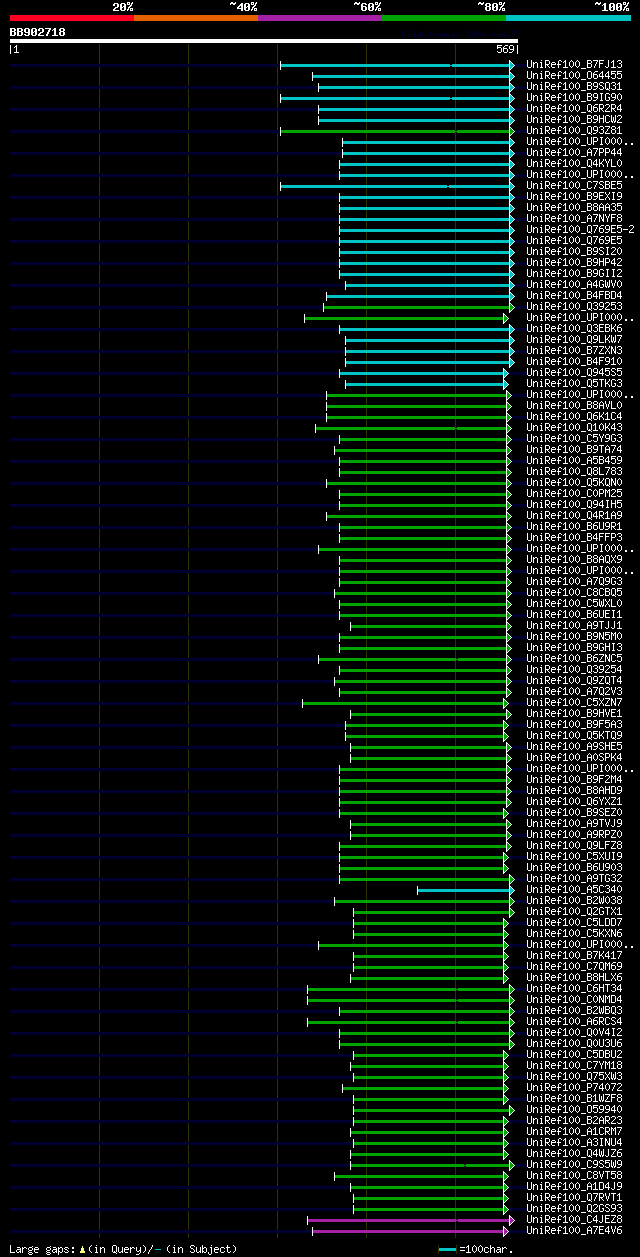This screenshot has height=1257, width=640.
Task: Select the UniRef100_A9SHE5 label
Action: (x=575, y=746)
